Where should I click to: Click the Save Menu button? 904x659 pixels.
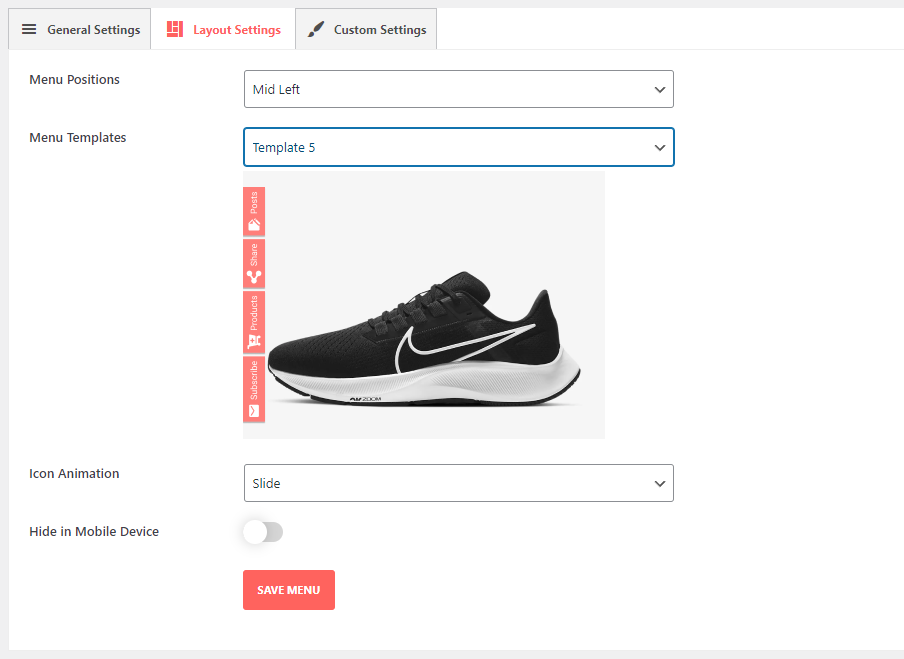[289, 590]
